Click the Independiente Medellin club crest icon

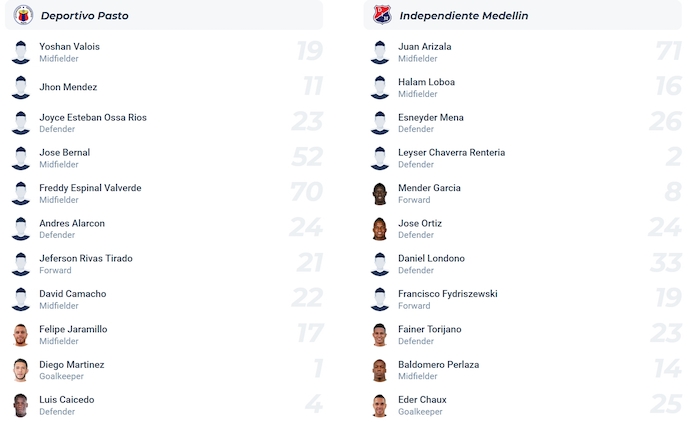381,15
